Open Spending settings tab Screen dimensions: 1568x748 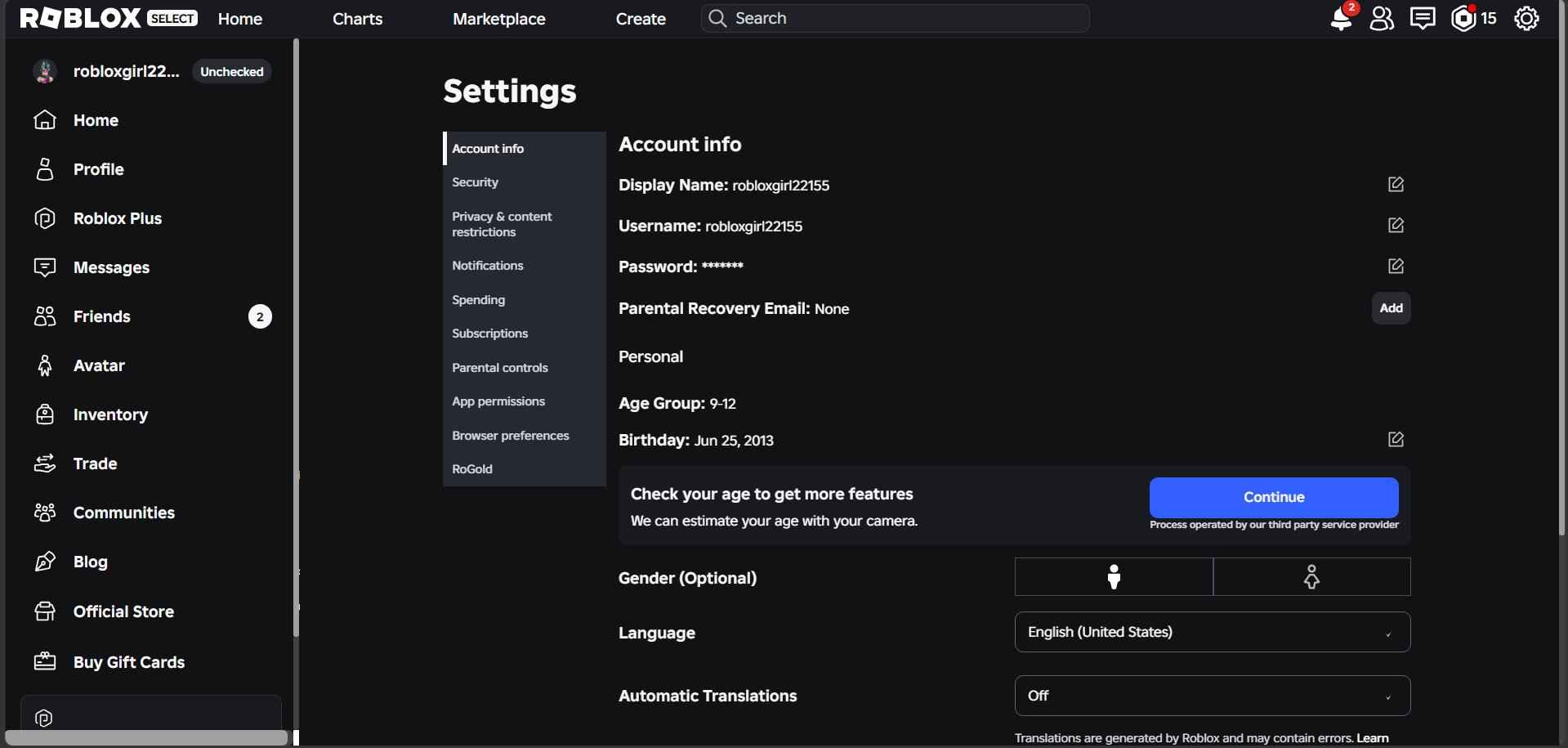[x=525, y=300]
